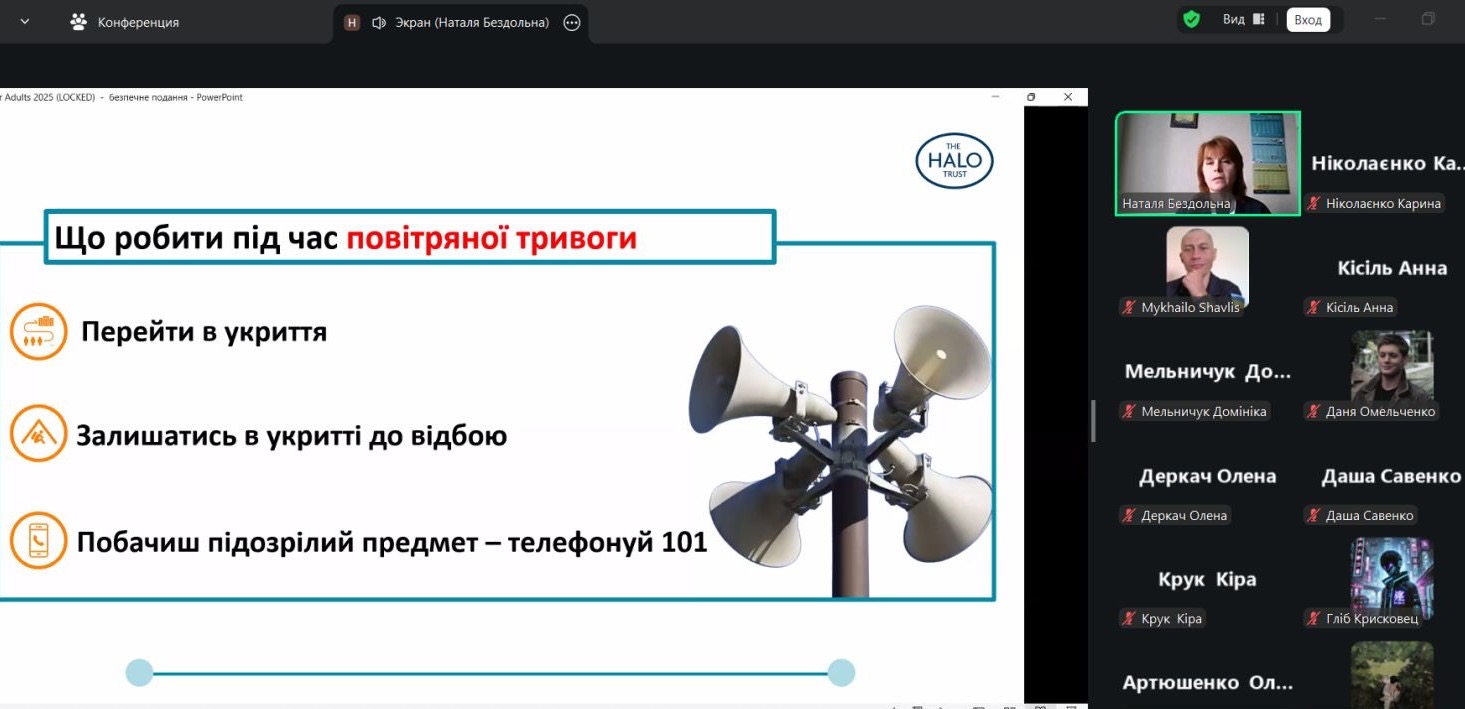
Task: Click the HALO Trust logo on the slide
Action: click(x=954, y=161)
